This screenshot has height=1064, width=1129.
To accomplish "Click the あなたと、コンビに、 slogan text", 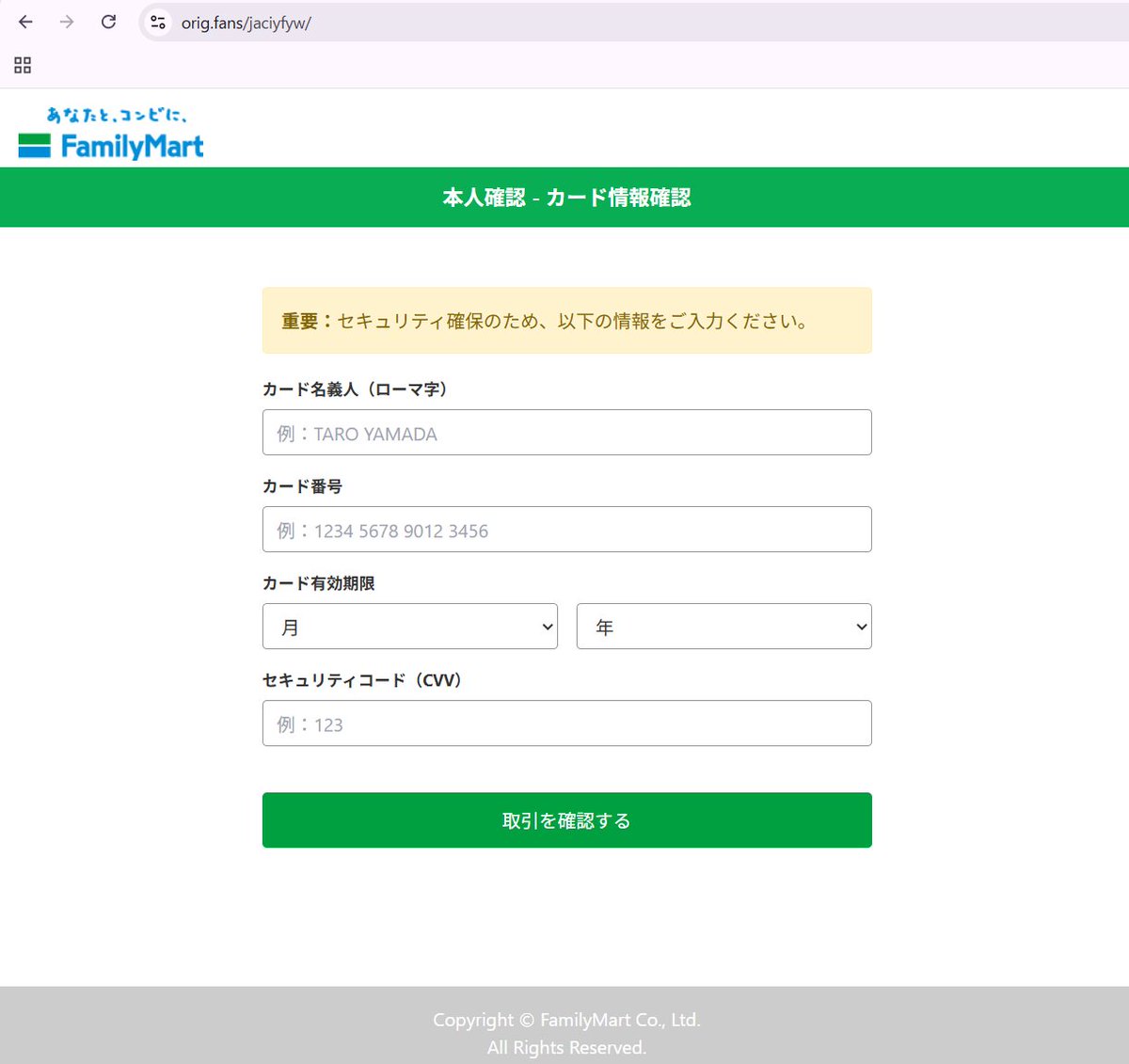I will click(x=118, y=115).
